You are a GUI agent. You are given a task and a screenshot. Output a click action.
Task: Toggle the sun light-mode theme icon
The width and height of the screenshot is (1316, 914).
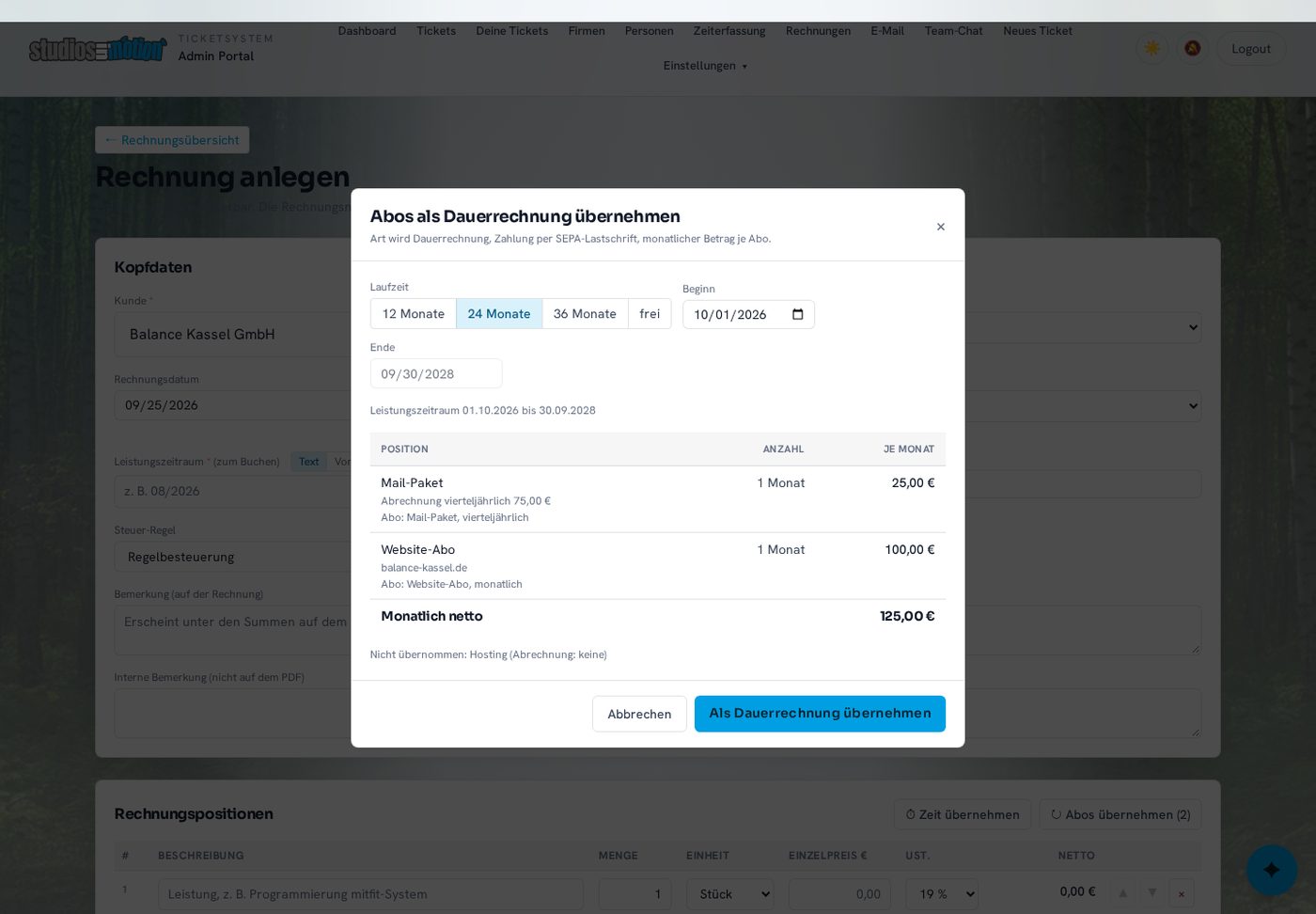pos(1151,48)
